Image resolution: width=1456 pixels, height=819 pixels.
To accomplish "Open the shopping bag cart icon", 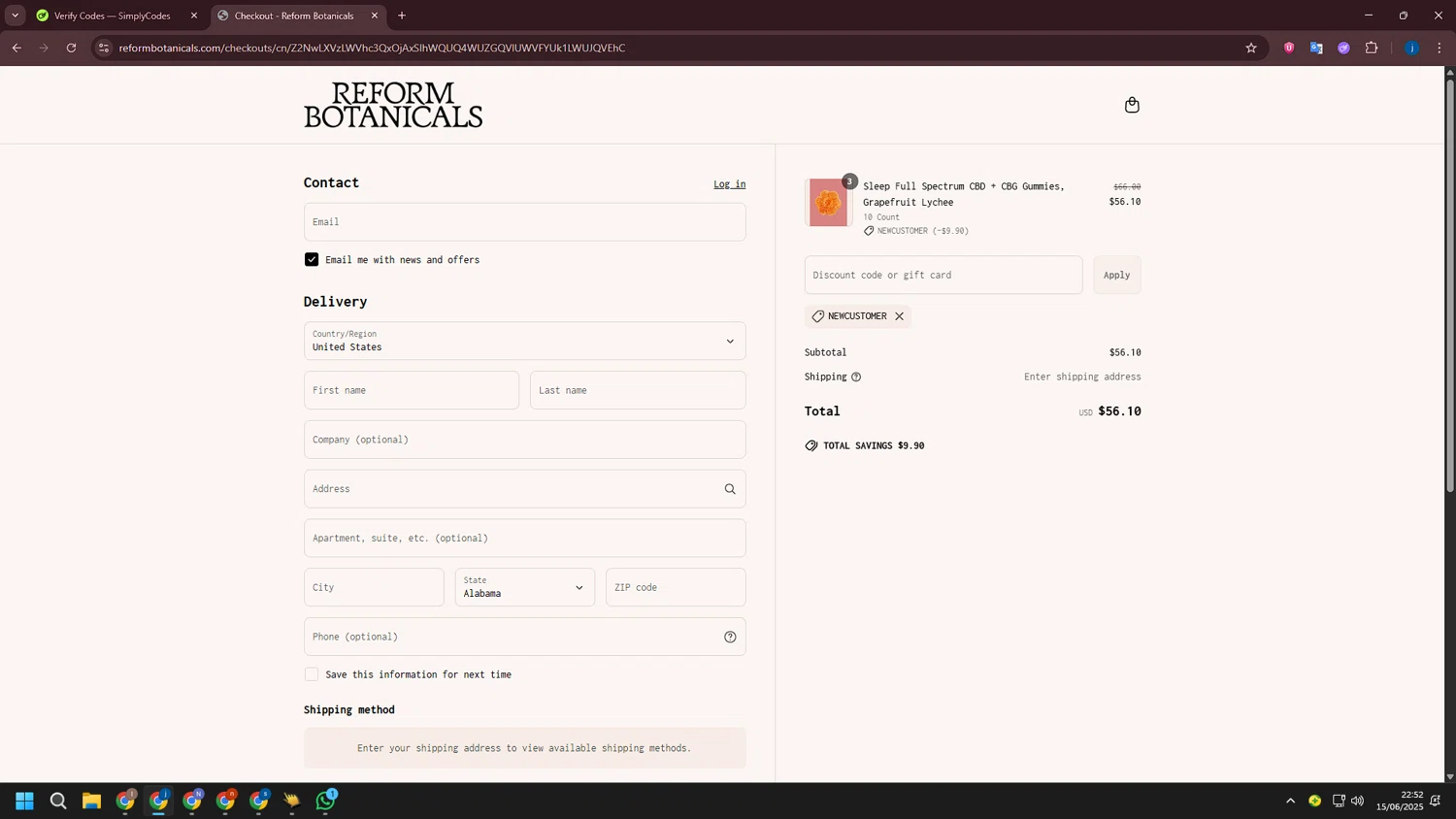I will click(x=1132, y=105).
